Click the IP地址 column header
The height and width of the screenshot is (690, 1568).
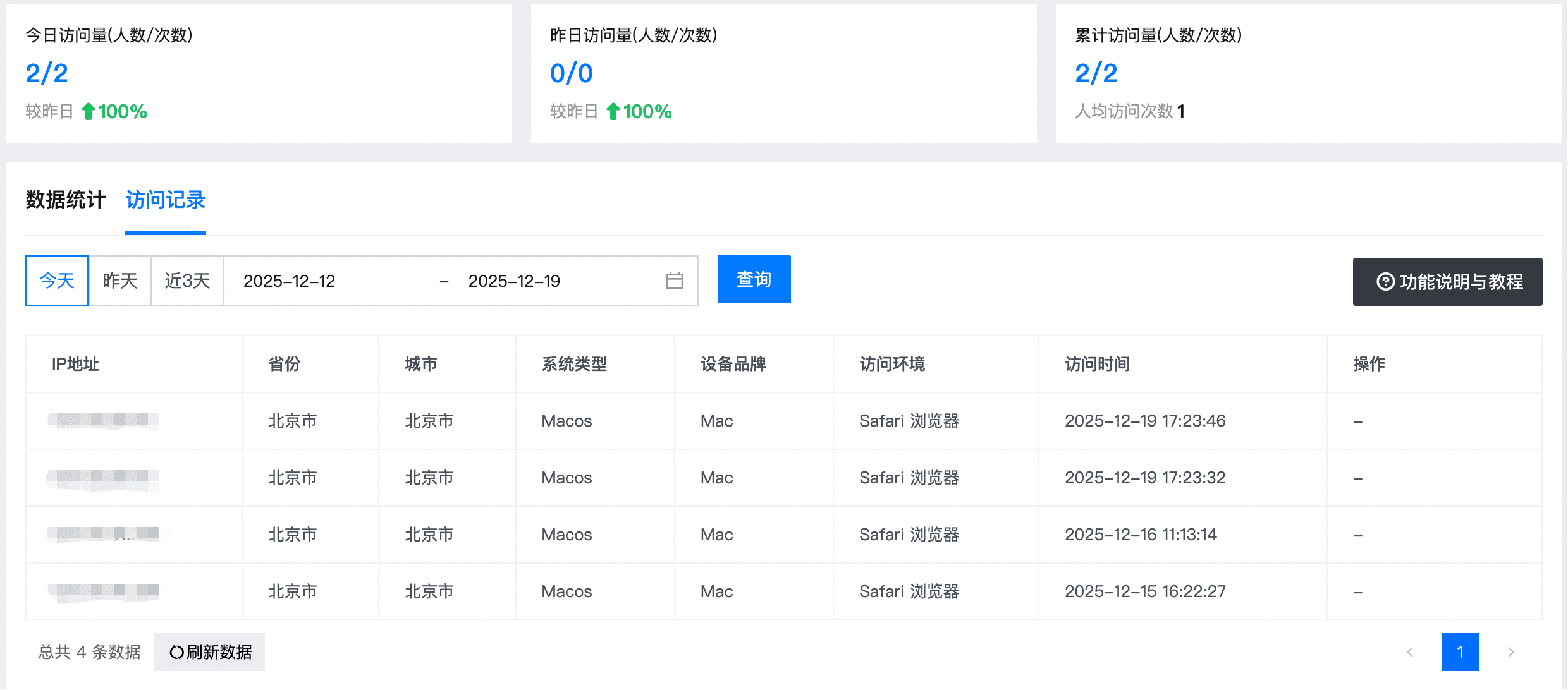[75, 364]
